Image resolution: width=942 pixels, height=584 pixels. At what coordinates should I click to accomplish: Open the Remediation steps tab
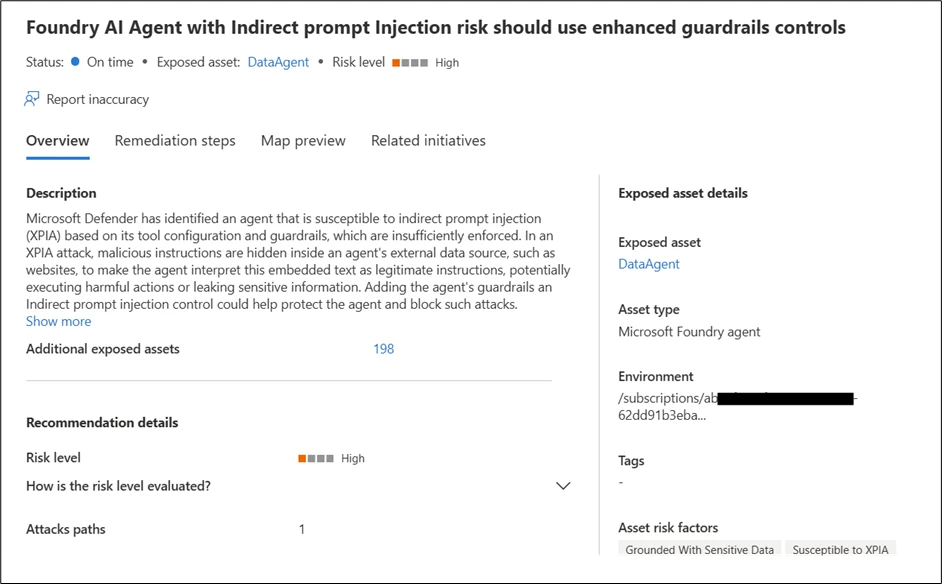click(x=175, y=141)
